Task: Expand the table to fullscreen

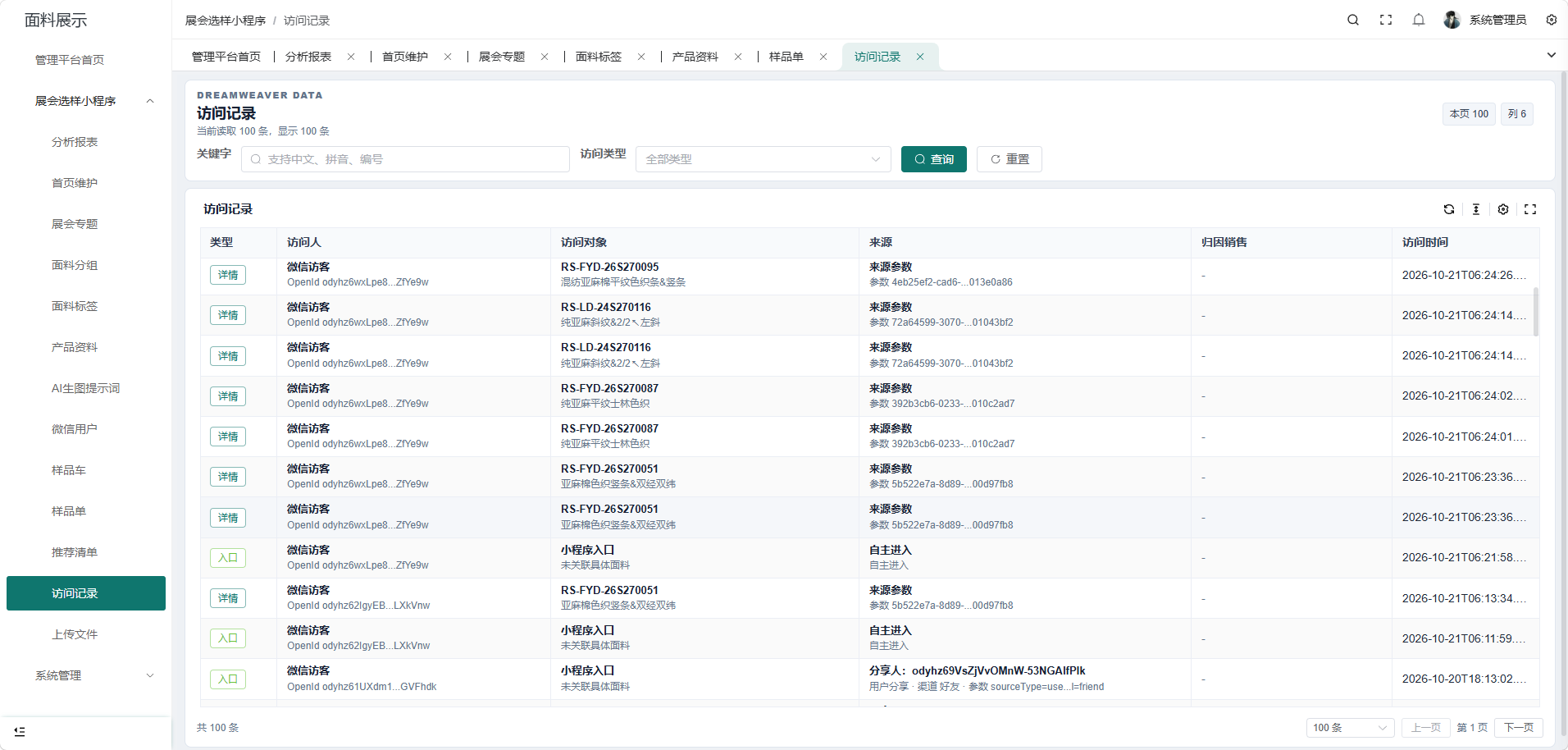Action: coord(1530,209)
